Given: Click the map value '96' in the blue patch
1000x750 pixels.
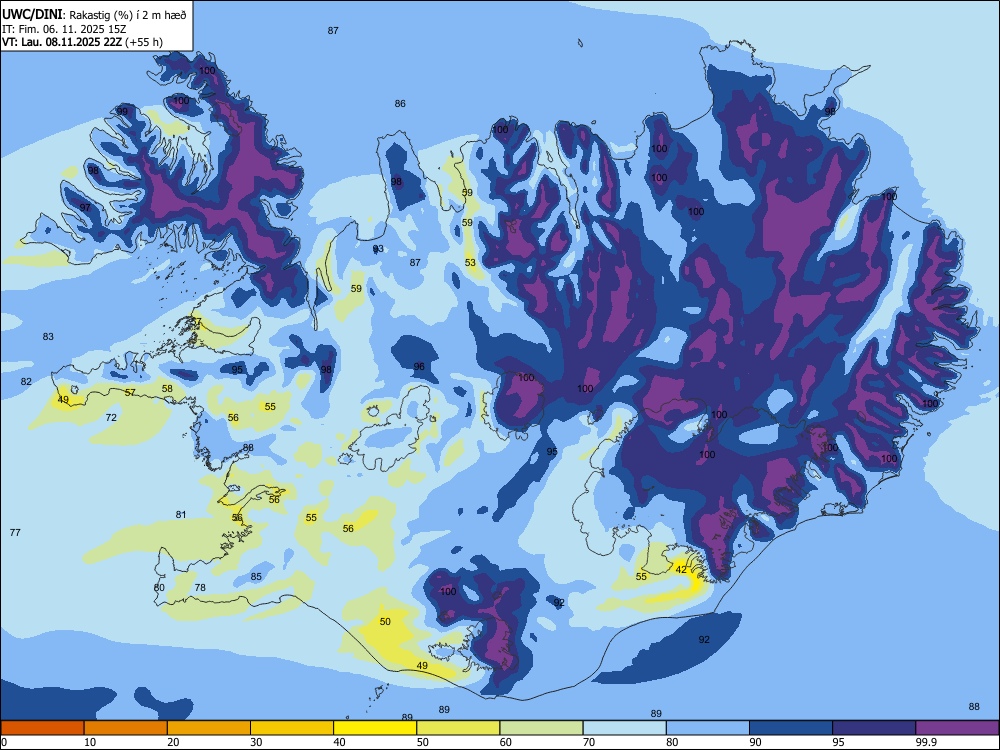Looking at the screenshot, I should click(x=419, y=366).
